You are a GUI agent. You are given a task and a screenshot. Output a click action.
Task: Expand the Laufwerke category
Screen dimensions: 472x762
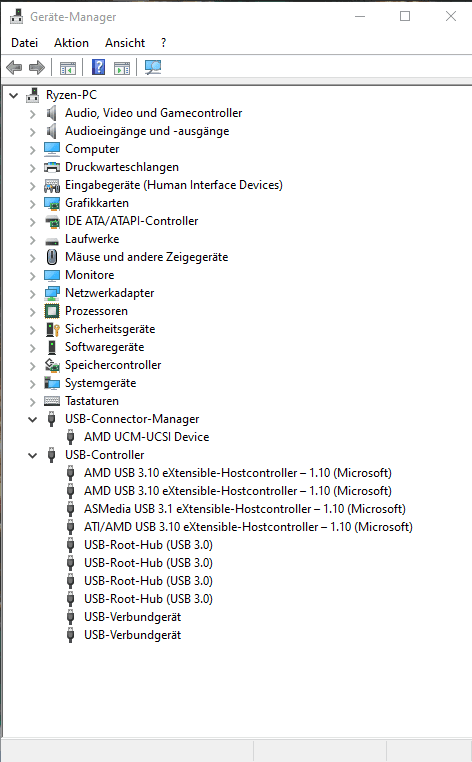tap(33, 240)
